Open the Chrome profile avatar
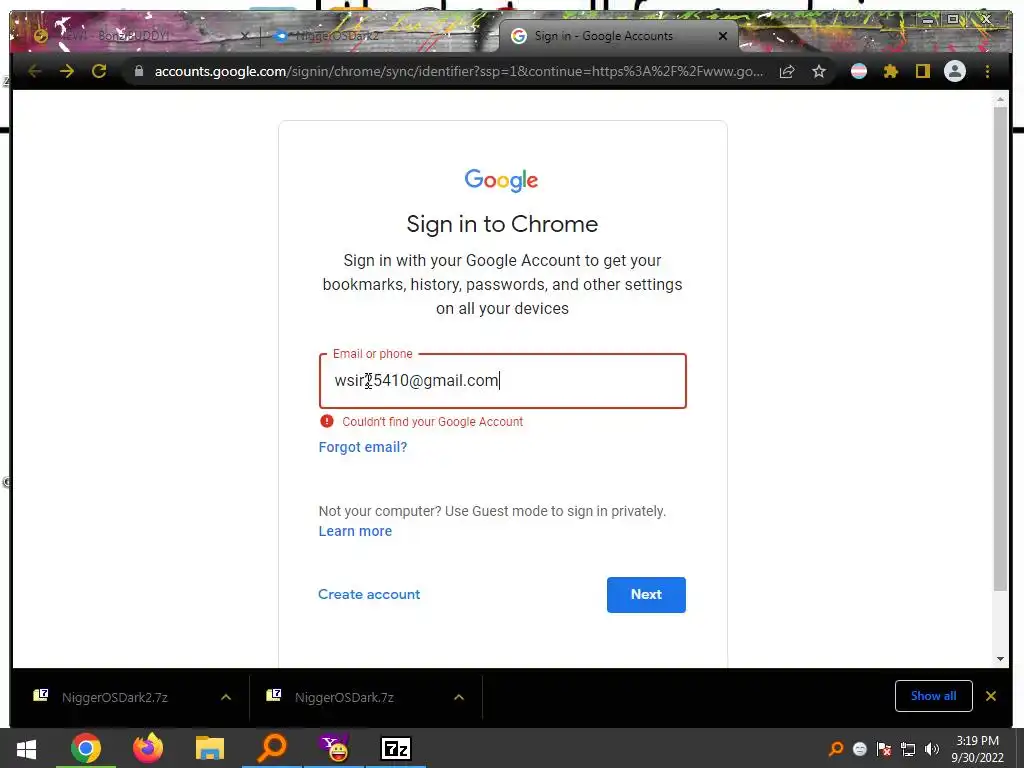 [x=955, y=71]
